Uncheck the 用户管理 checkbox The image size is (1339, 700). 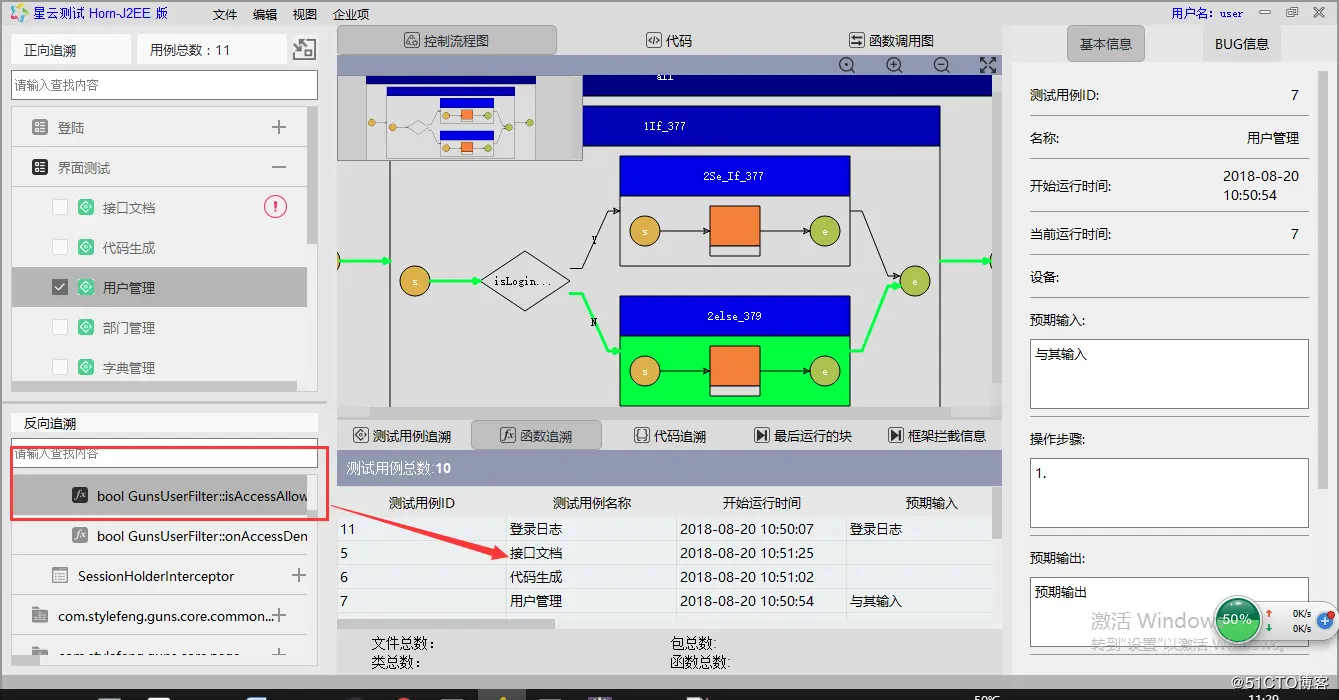click(x=59, y=286)
